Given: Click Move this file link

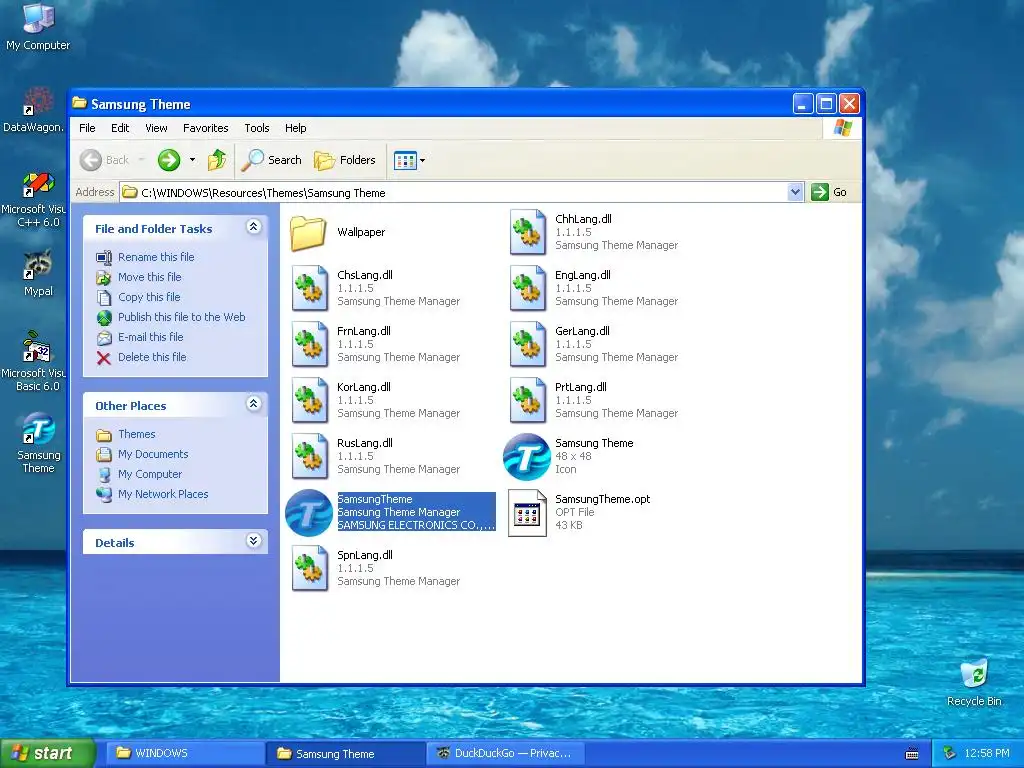Looking at the screenshot, I should pyautogui.click(x=150, y=277).
